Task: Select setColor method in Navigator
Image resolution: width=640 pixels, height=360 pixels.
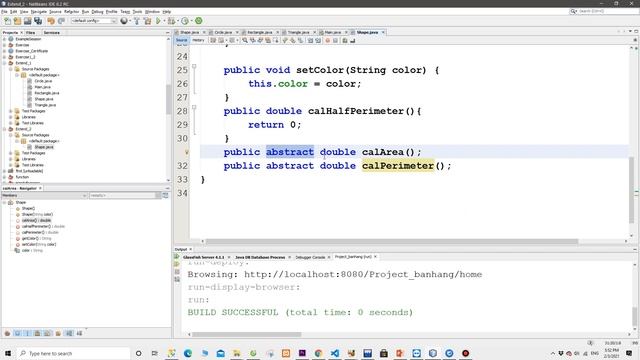Action: click(x=39, y=244)
